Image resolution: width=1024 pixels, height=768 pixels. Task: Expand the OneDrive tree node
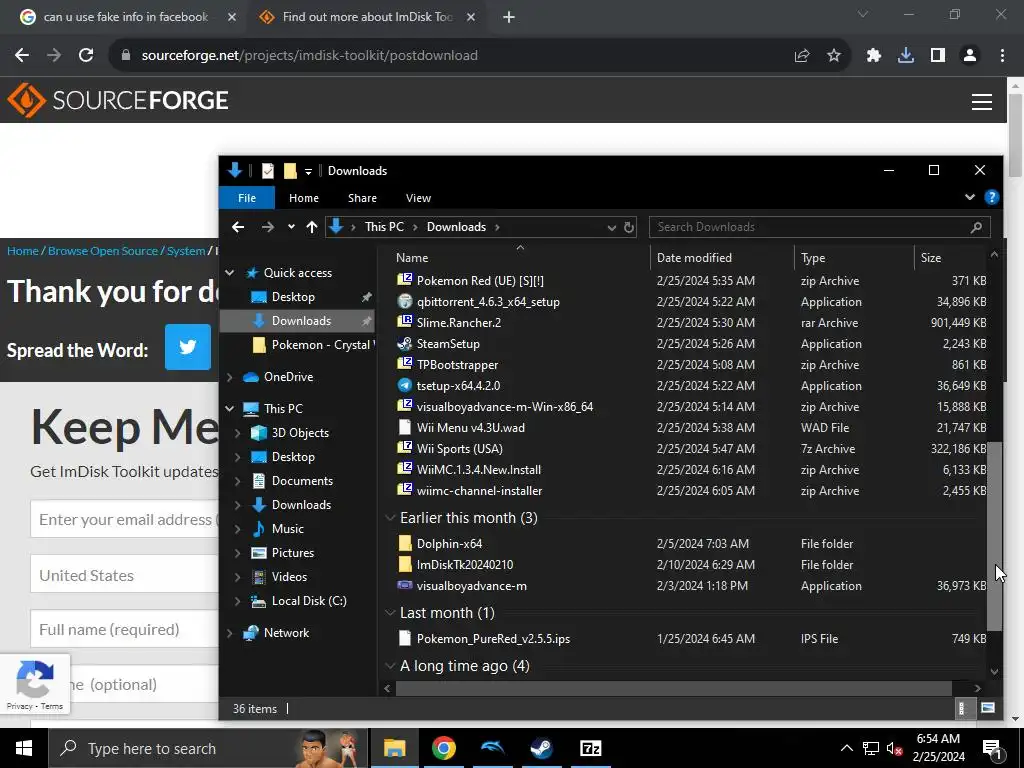(229, 377)
